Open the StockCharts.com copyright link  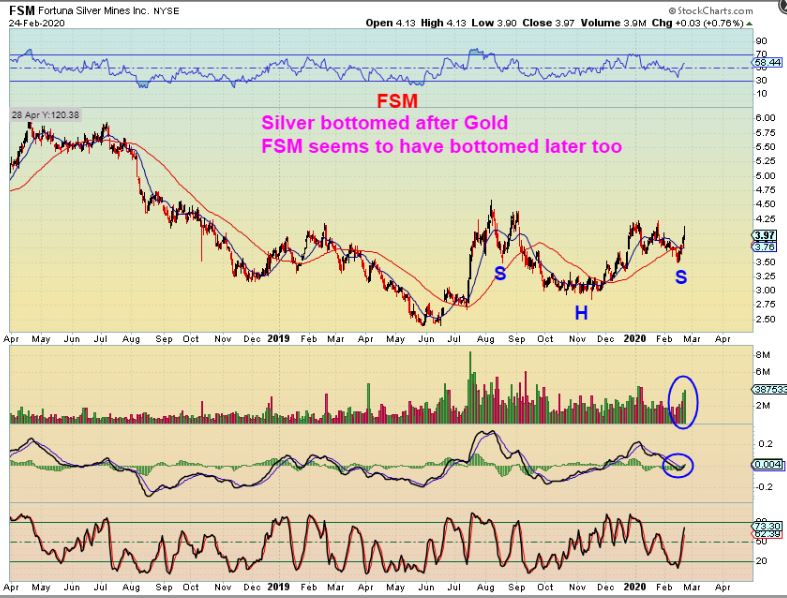[x=710, y=11]
